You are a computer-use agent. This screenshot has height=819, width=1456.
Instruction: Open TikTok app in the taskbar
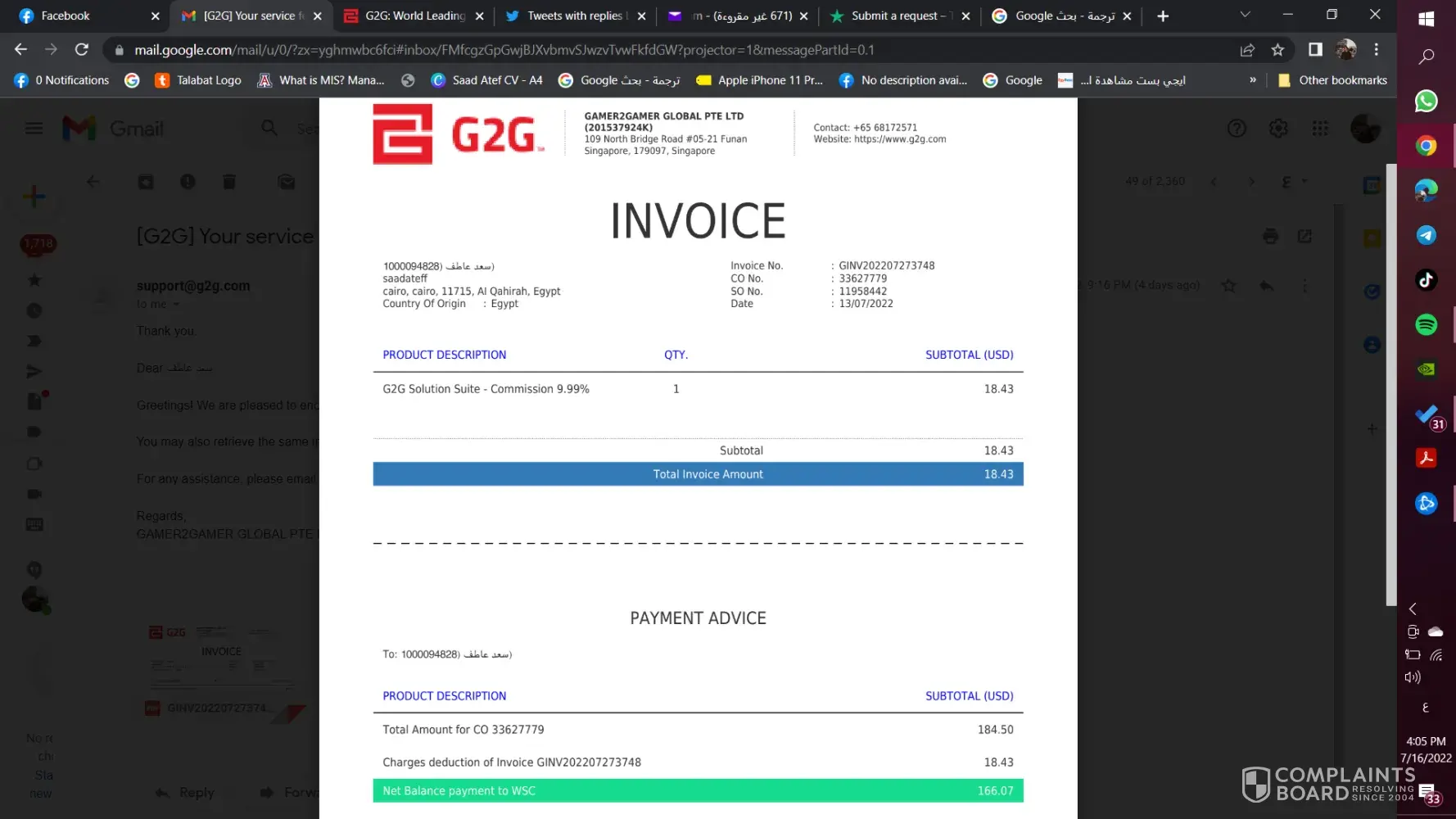(1426, 280)
